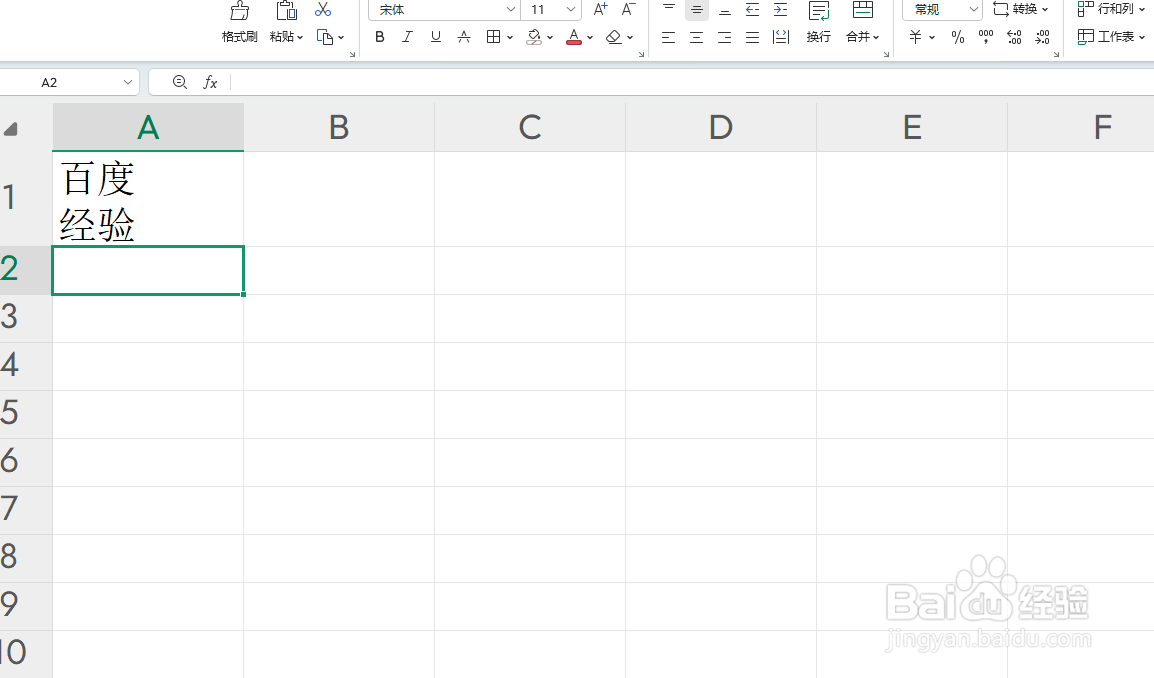The height and width of the screenshot is (678, 1154).
Task: Click the Wrap Text (换行) icon
Action: point(818,11)
